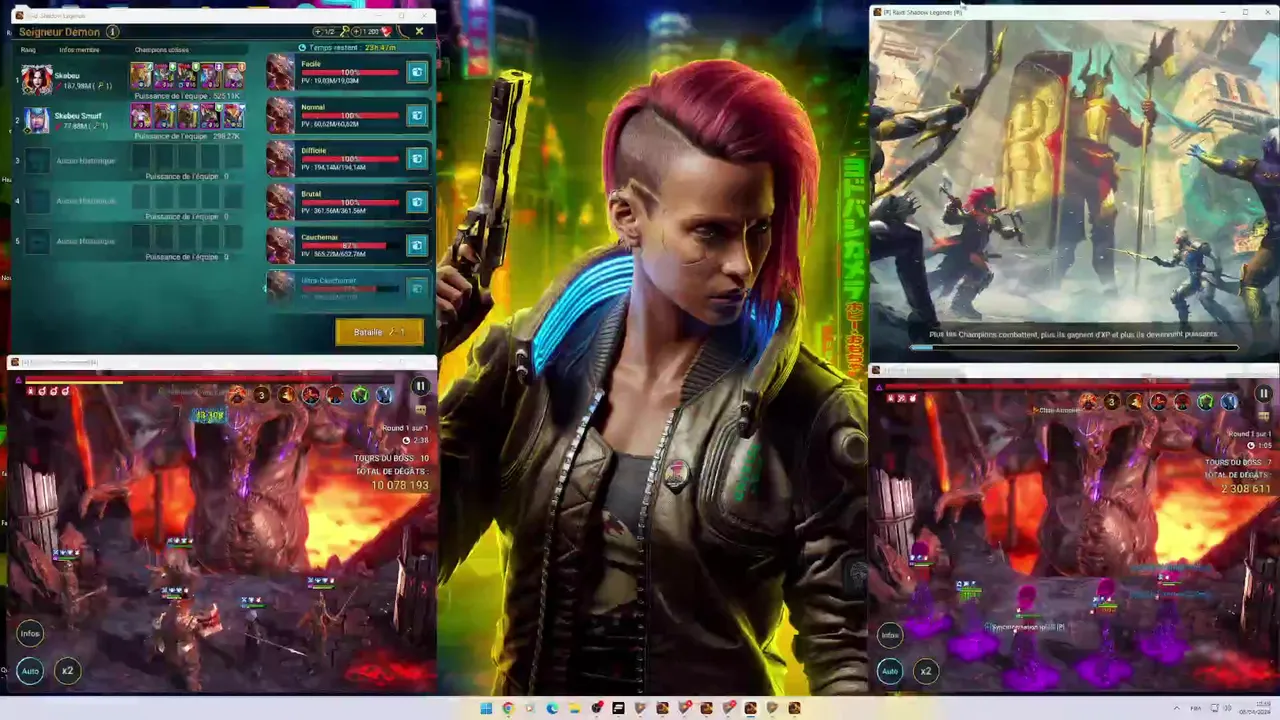Toggle x2 speed in bottom-left battle

coord(67,671)
